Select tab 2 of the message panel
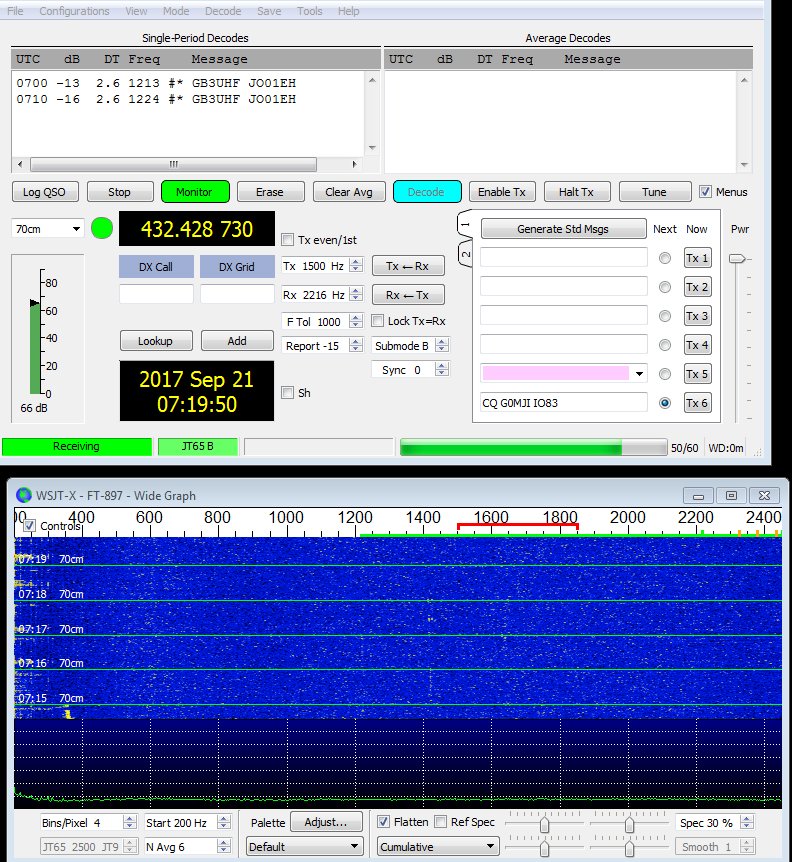This screenshot has height=862, width=792. [x=465, y=255]
